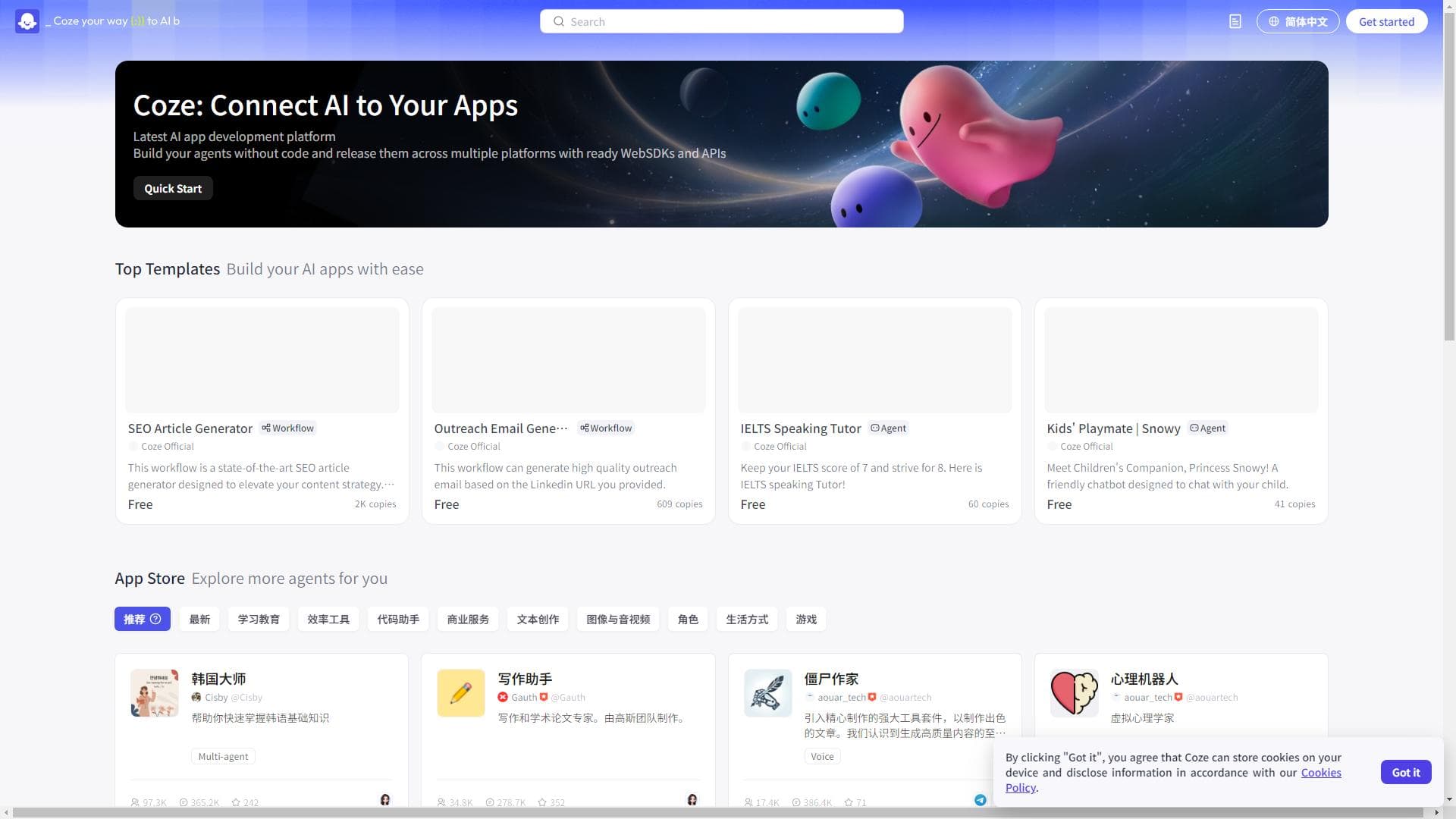This screenshot has width=1456, height=819.
Task: Click the 609 copies count
Action: 679,504
